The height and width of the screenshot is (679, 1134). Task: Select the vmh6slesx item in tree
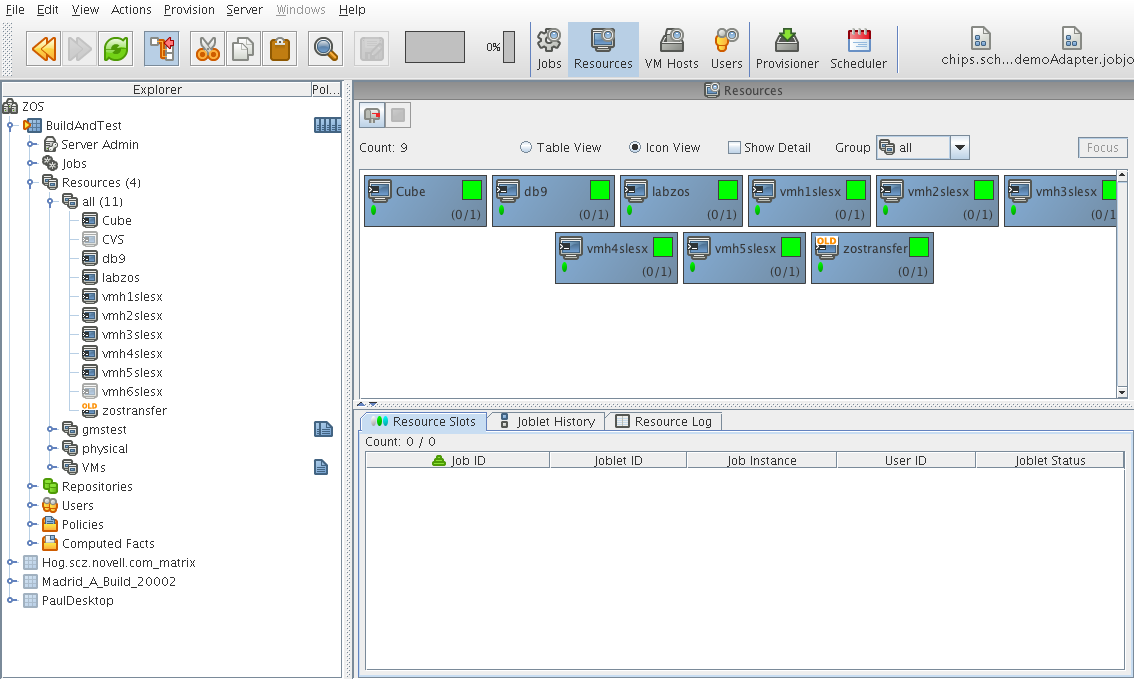pyautogui.click(x=132, y=392)
